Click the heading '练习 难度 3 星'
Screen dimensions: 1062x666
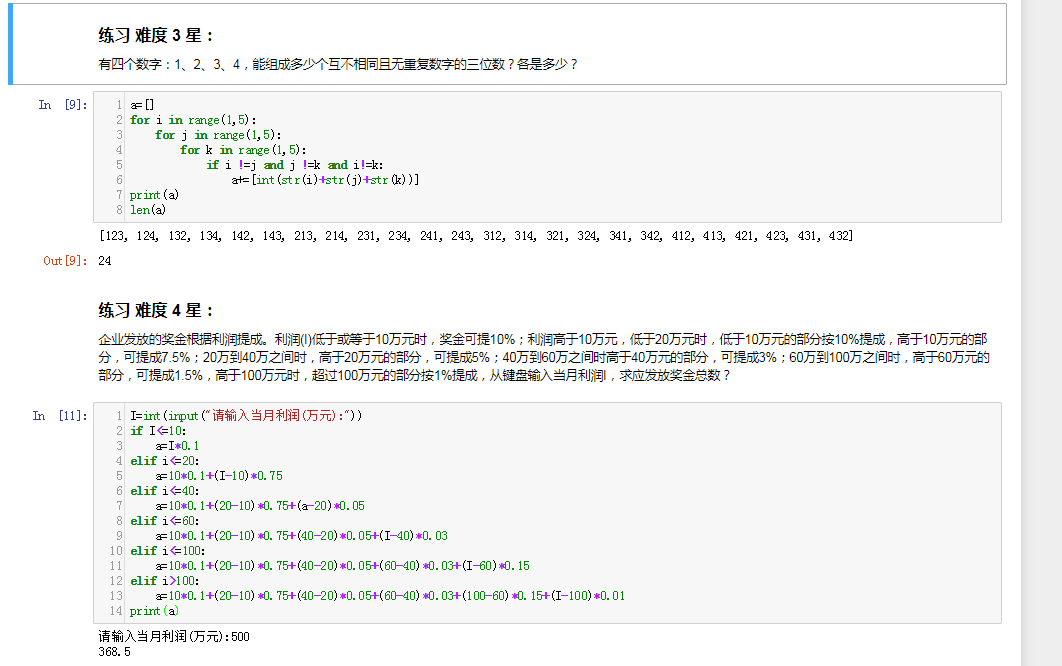[155, 35]
